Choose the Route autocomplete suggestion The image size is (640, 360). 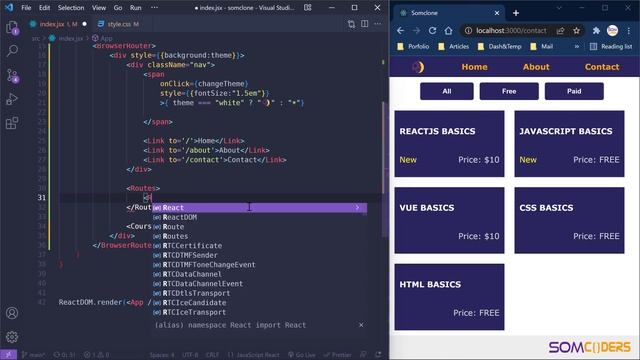[260, 227]
